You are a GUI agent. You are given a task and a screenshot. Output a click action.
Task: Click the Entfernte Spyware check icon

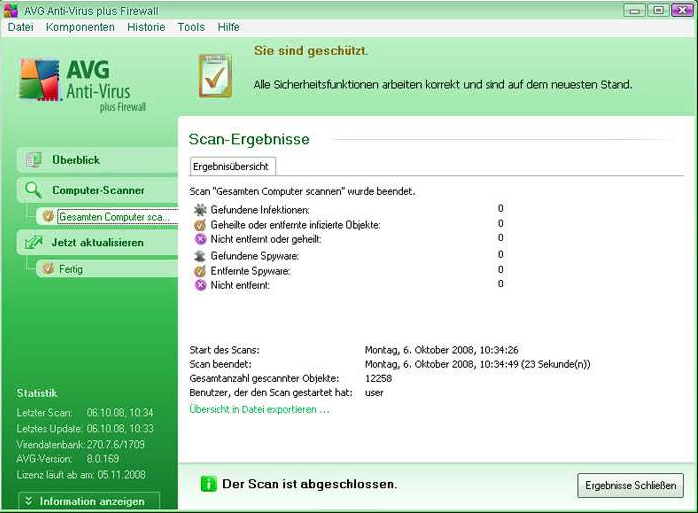coord(200,271)
